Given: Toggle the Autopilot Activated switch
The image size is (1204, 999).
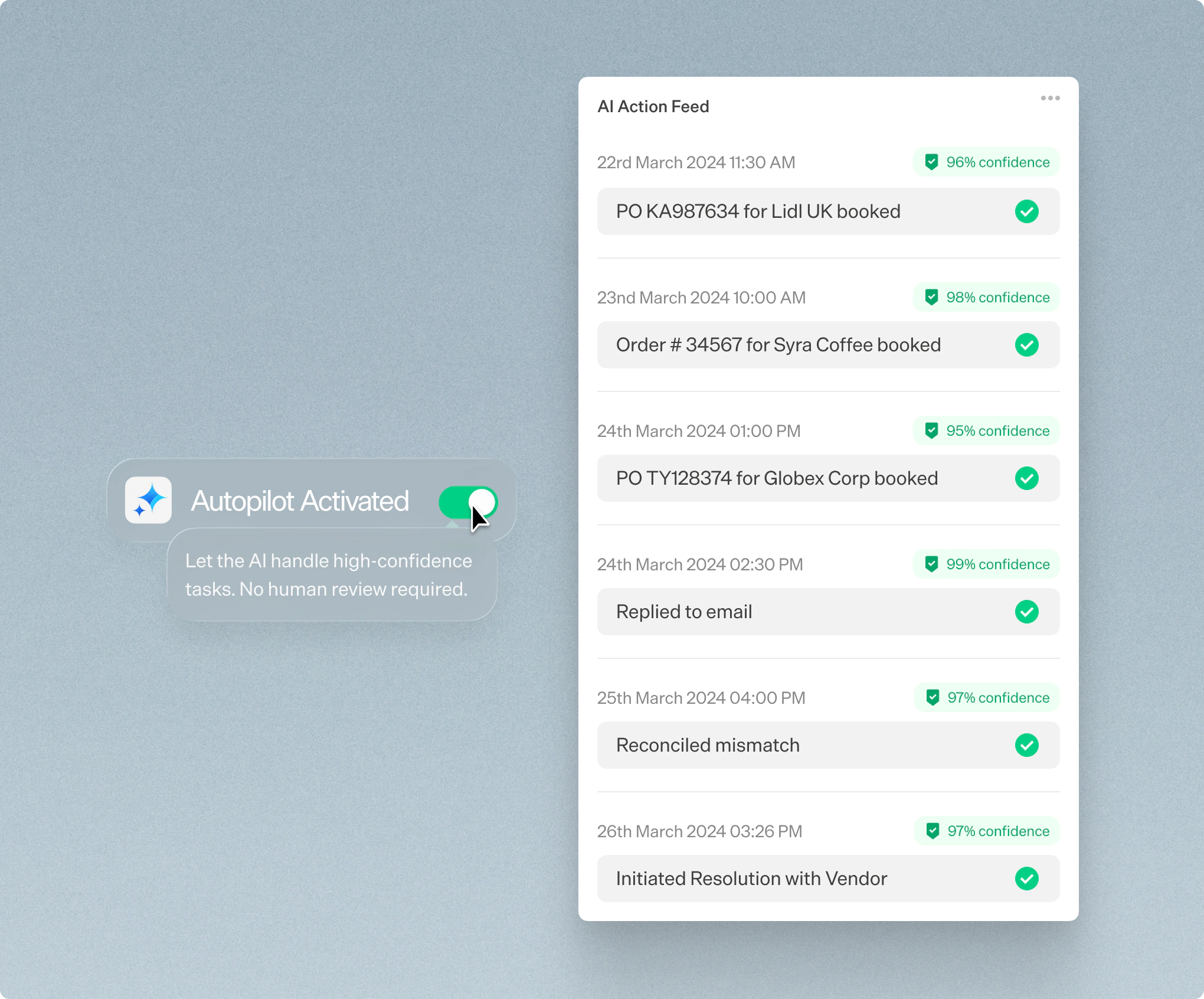Looking at the screenshot, I should pyautogui.click(x=468, y=502).
